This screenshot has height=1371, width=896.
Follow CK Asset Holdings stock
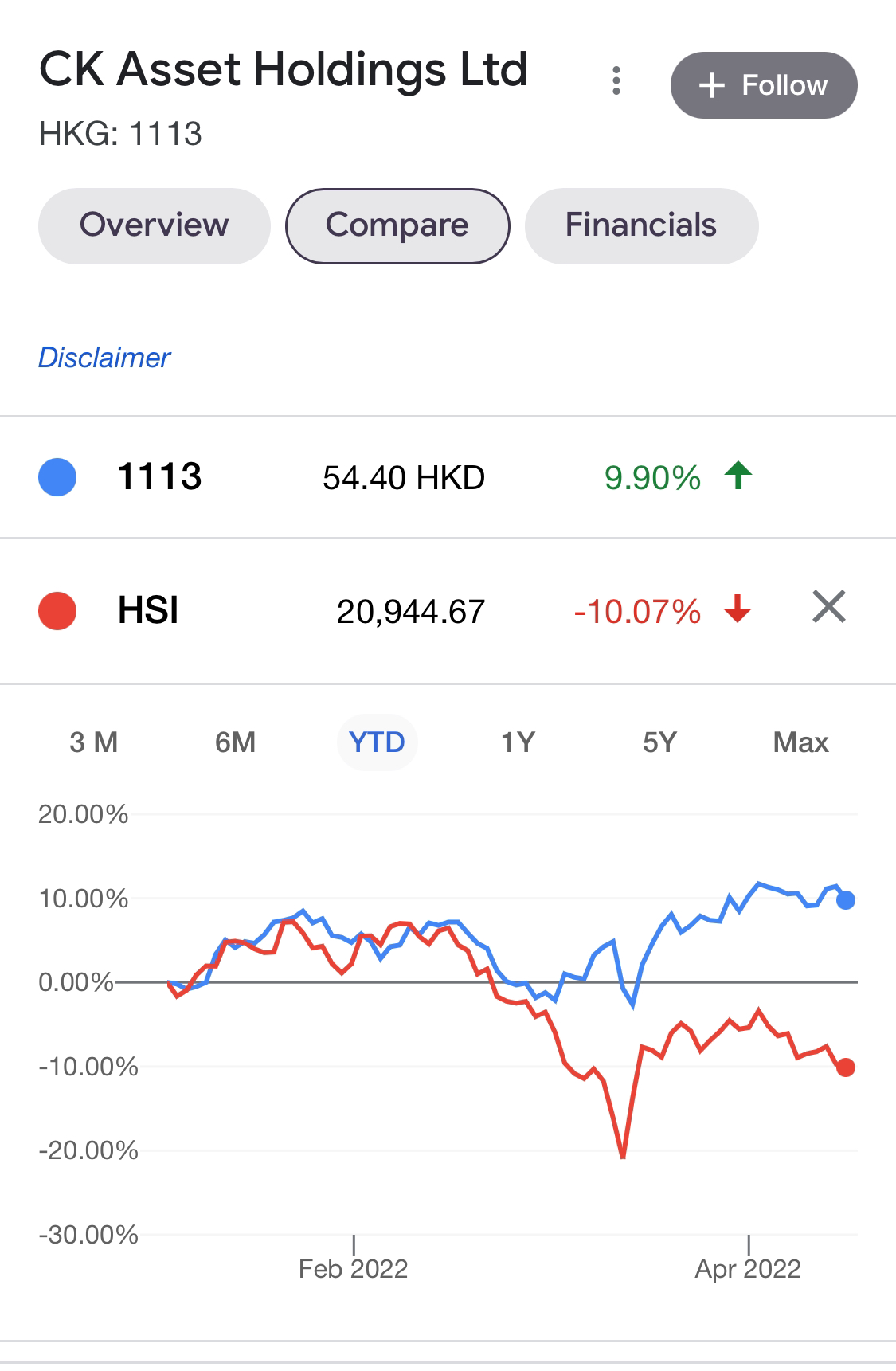pos(764,85)
